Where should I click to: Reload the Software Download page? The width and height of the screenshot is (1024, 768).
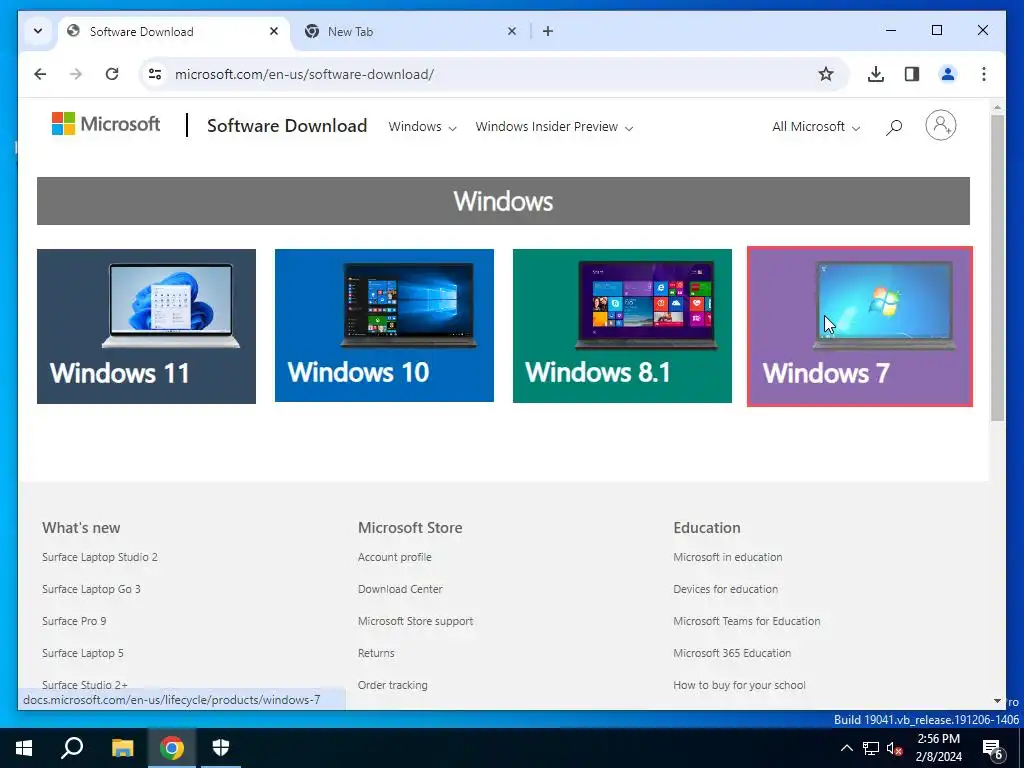(x=112, y=74)
